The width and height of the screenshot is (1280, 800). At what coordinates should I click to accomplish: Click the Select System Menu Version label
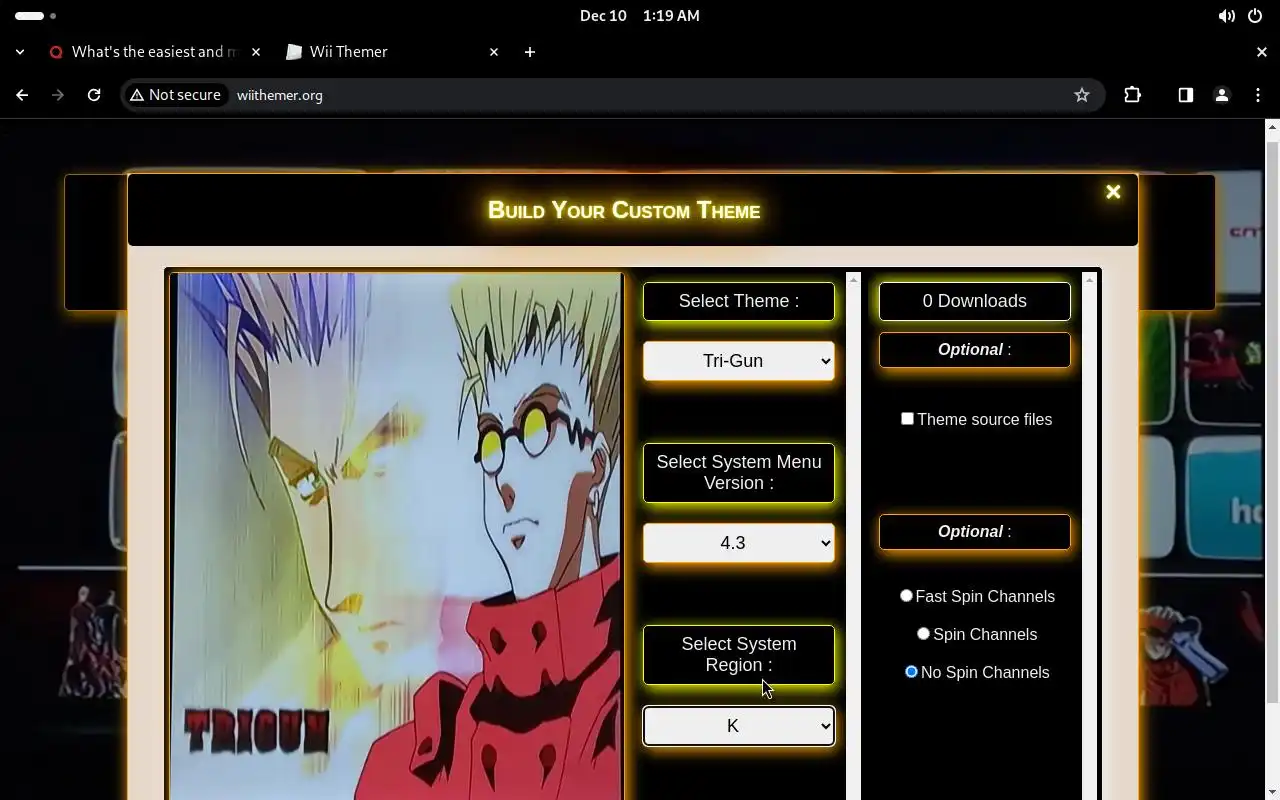tap(739, 472)
